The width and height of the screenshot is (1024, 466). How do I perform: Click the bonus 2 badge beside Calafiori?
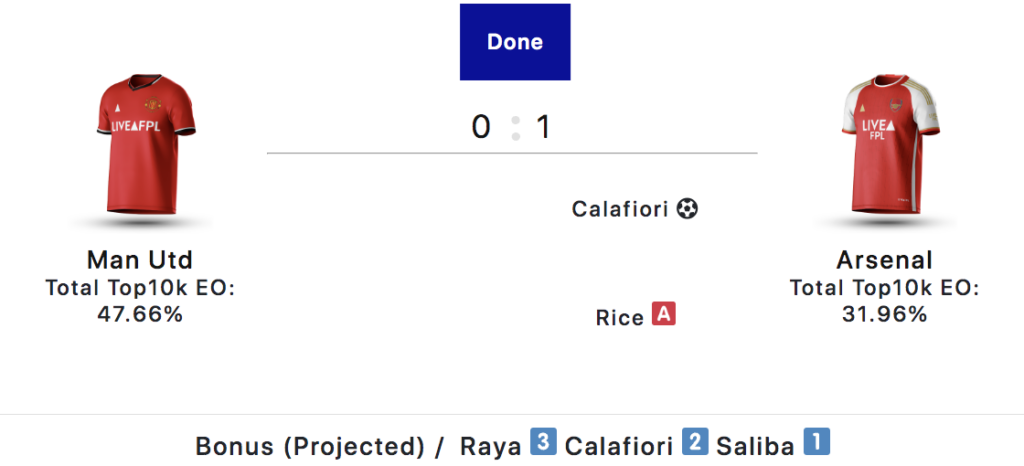click(695, 443)
